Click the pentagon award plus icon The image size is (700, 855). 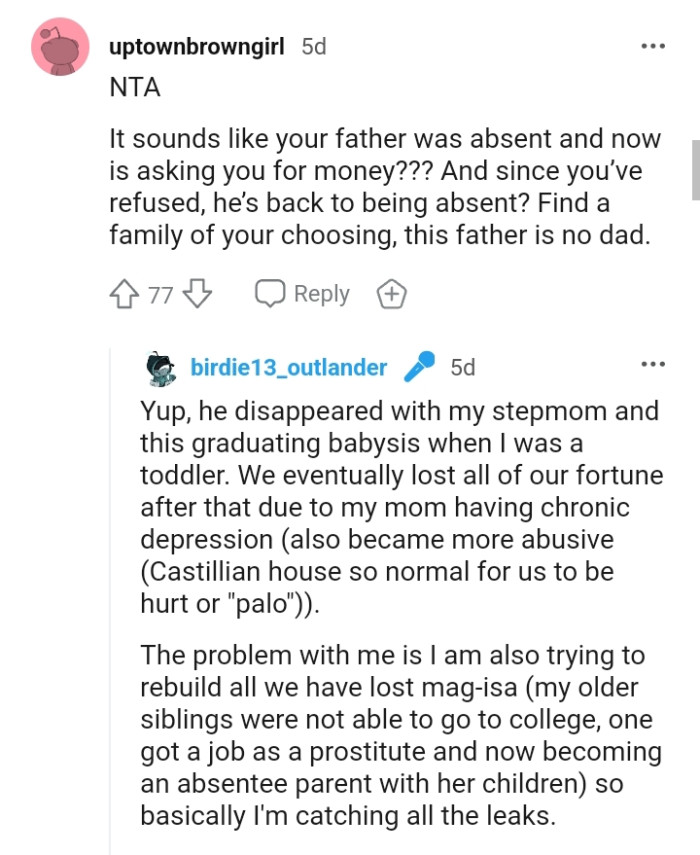pyautogui.click(x=392, y=293)
